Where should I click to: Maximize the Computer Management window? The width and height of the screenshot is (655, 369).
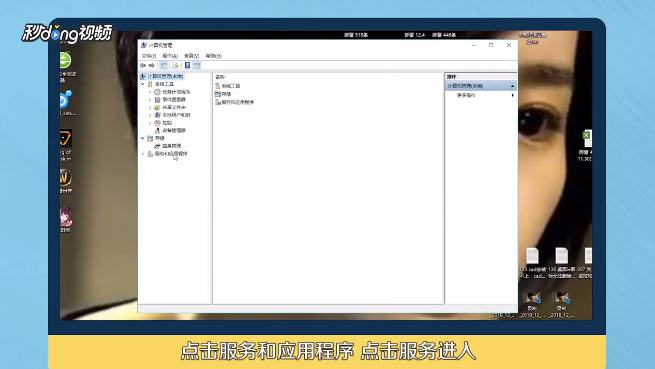click(491, 45)
